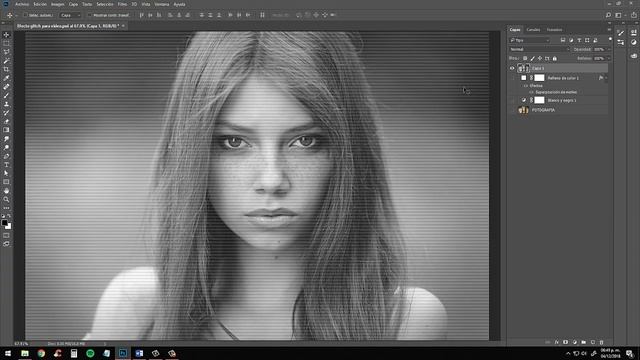The height and width of the screenshot is (360, 640).
Task: Click the Quick Mask mode icon
Action: (6, 236)
